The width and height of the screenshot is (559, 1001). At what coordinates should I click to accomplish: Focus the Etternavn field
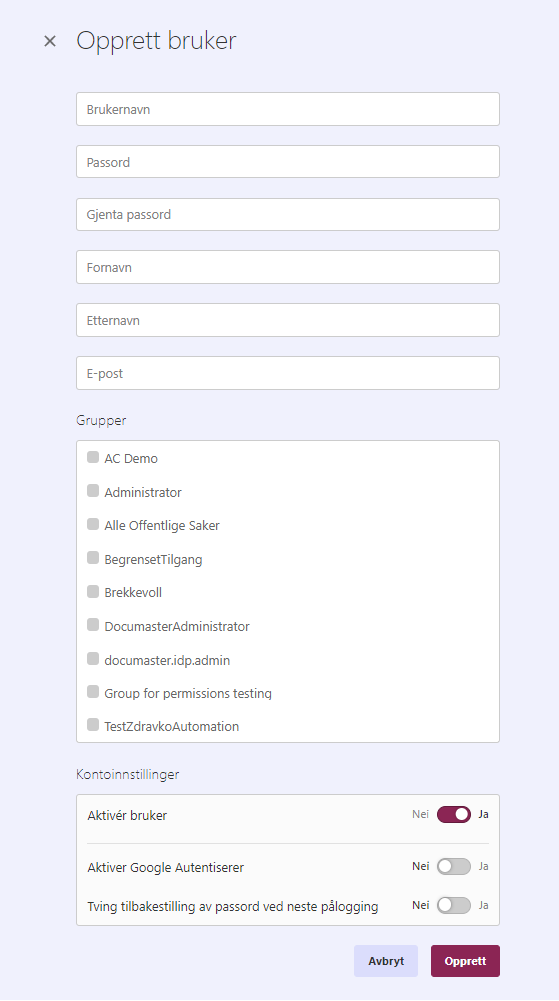coord(288,320)
